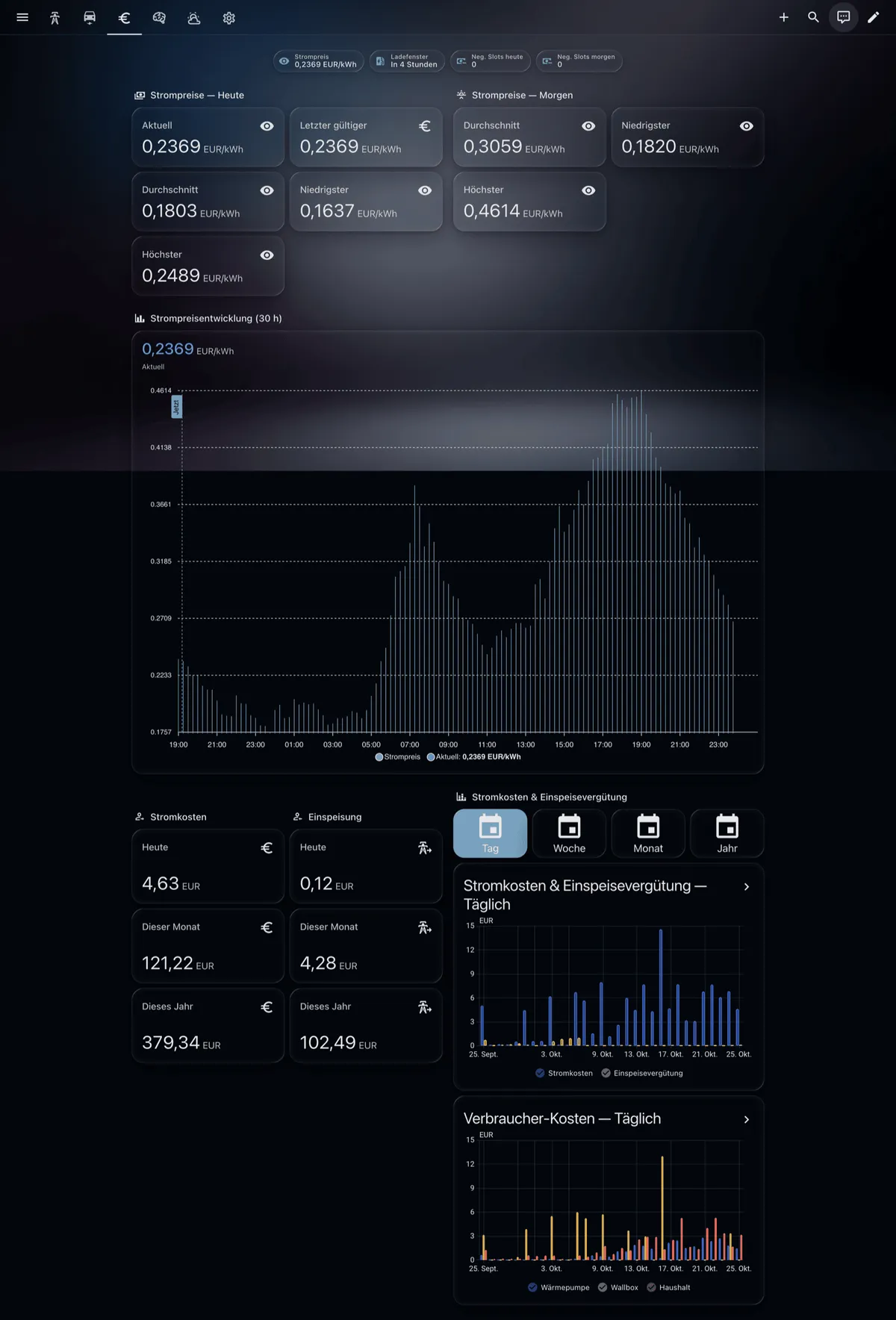Click the pencil edit dashboard icon
Screen dimensions: 896x1320
[874, 17]
